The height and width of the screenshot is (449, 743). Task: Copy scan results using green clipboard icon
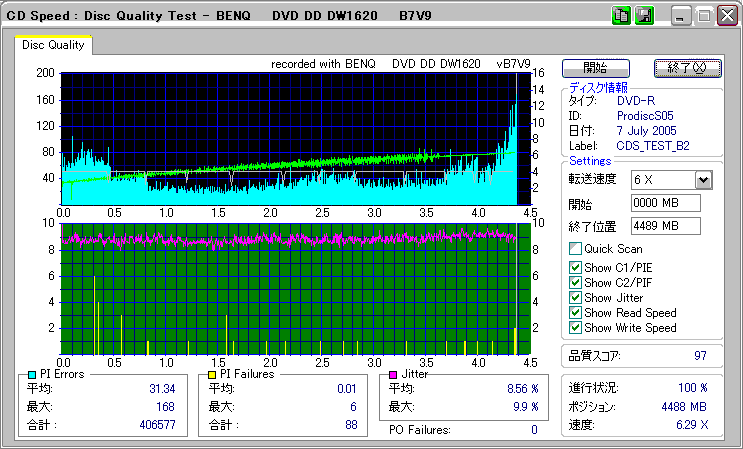[x=620, y=16]
